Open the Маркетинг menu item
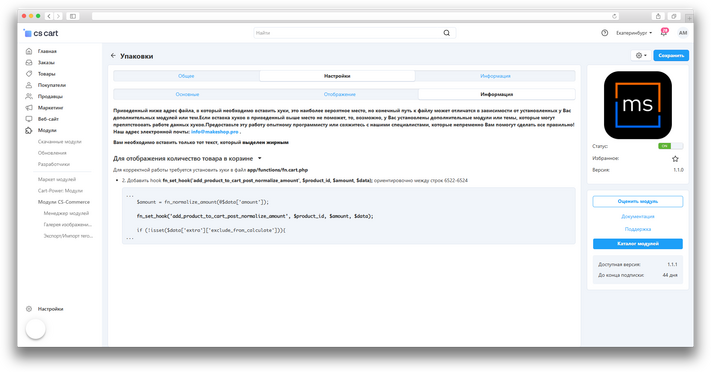The image size is (711, 372). pyautogui.click(x=50, y=108)
